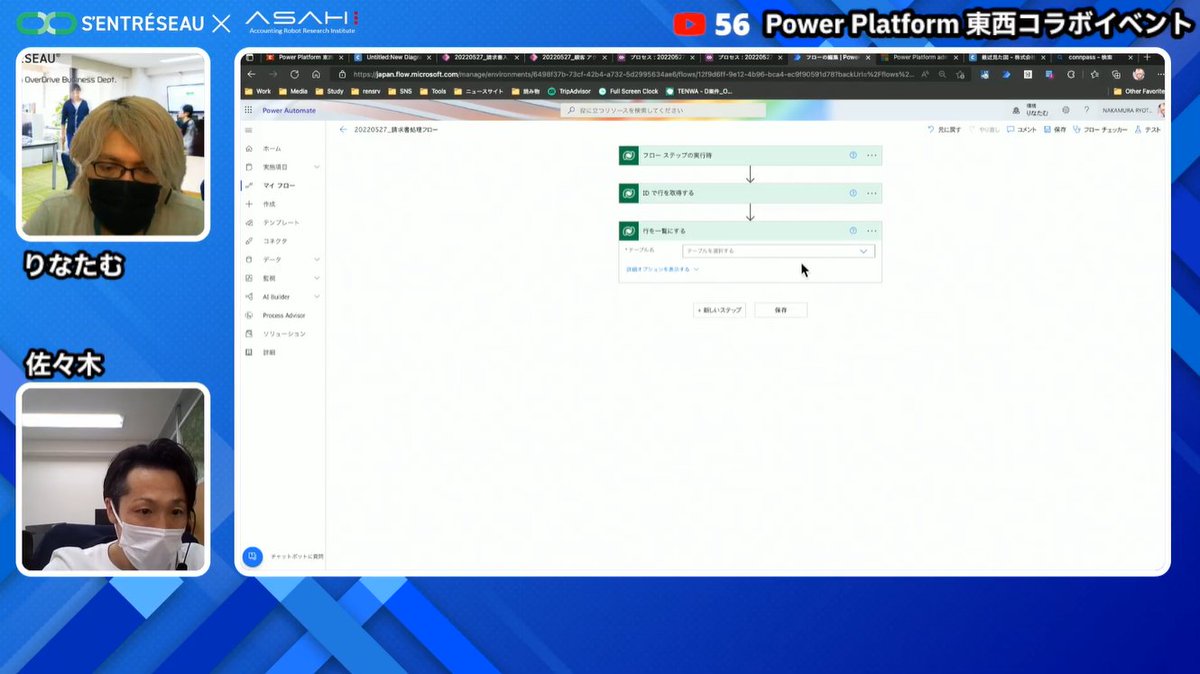Screen dimensions: 1200x674
Task: Open ellipsis menu of 行を一覧にする step
Action: (x=872, y=230)
